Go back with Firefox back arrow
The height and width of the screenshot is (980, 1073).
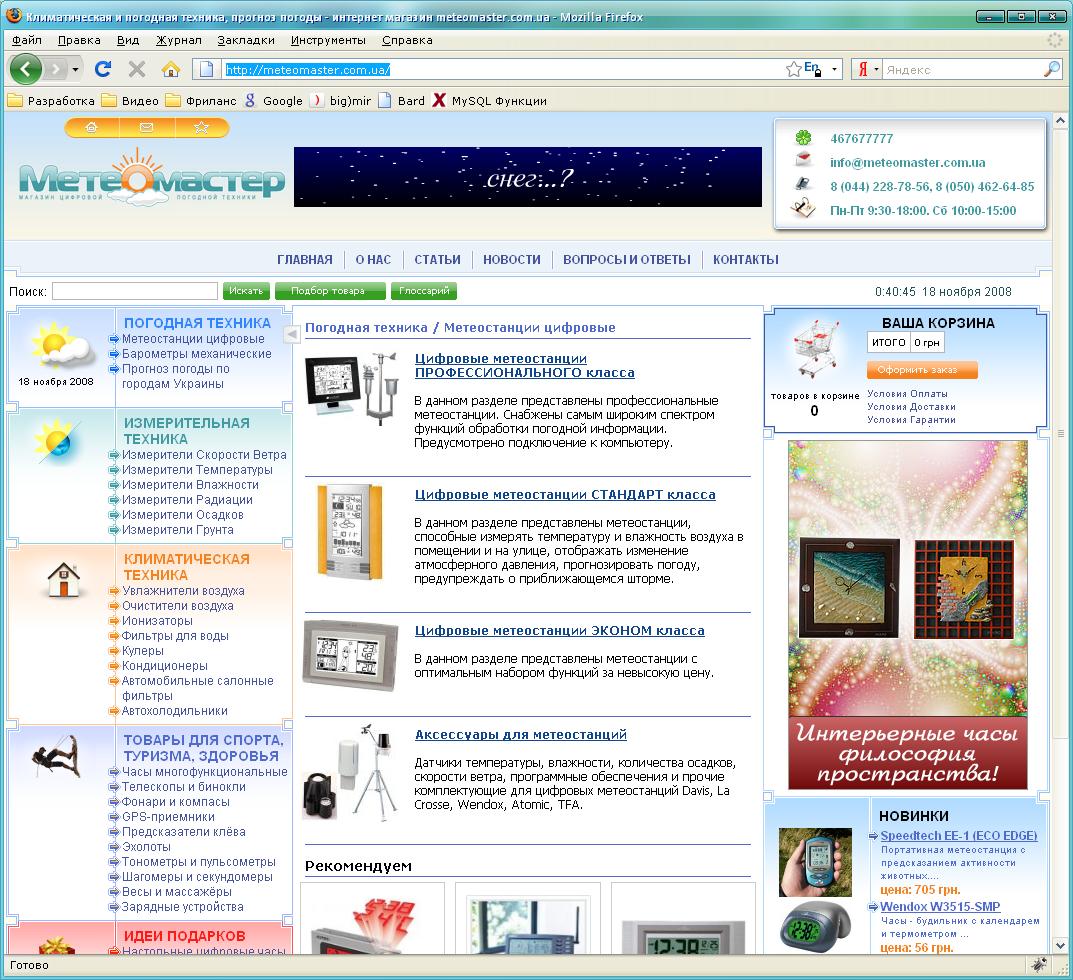26,69
